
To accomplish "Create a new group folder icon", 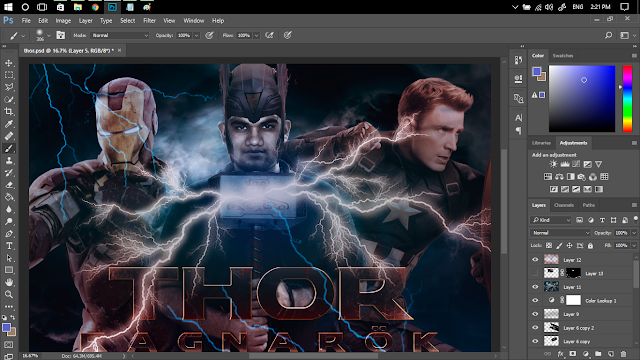I will (598, 354).
